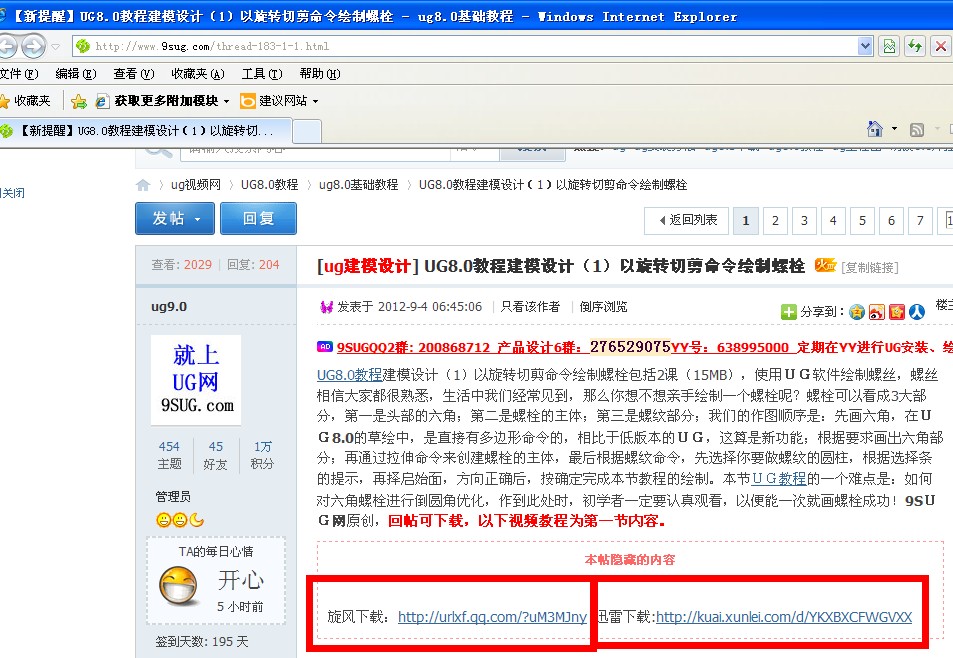Viewport: 953px width, 658px height.
Task: Open the 旋风下载 urlxf.qq.com link
Action: pyautogui.click(x=492, y=617)
